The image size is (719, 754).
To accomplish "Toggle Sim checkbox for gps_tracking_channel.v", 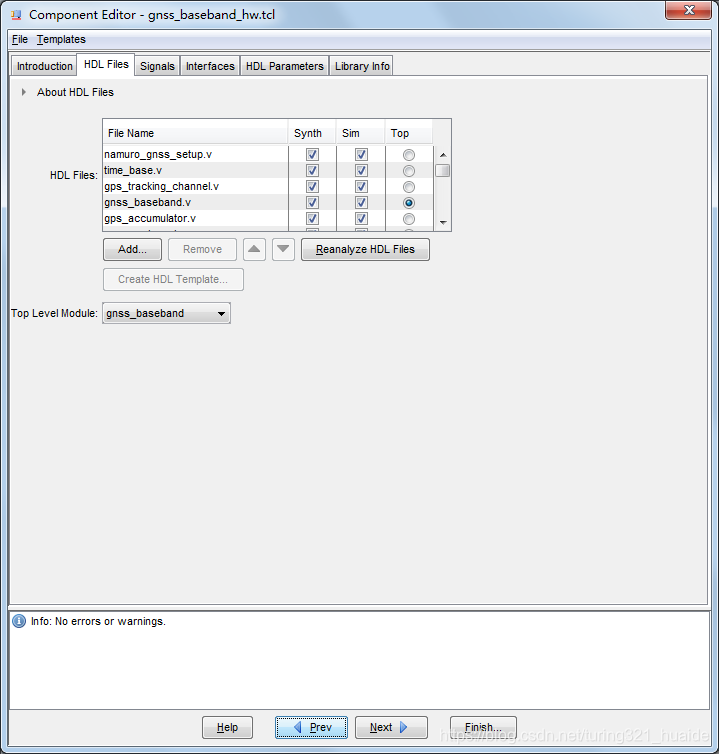I will (x=361, y=187).
